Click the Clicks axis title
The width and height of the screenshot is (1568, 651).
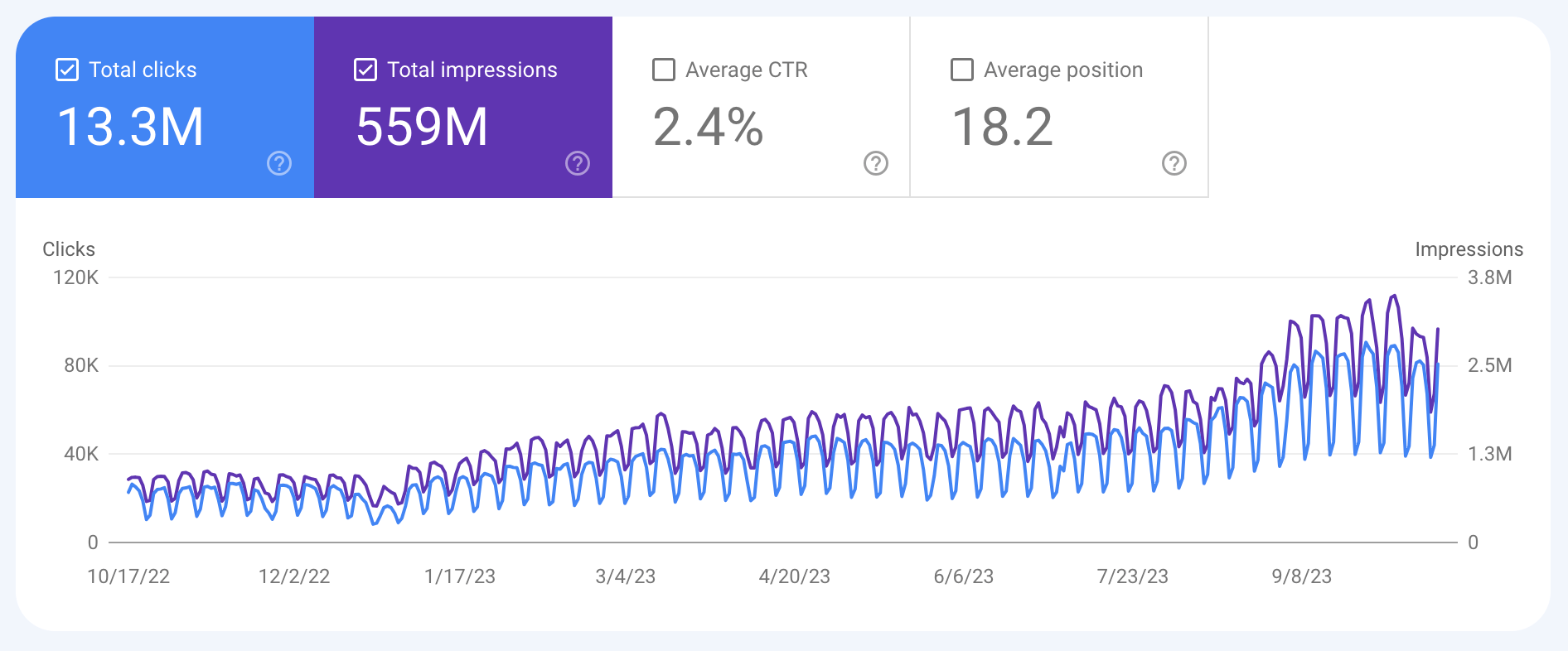click(x=69, y=249)
